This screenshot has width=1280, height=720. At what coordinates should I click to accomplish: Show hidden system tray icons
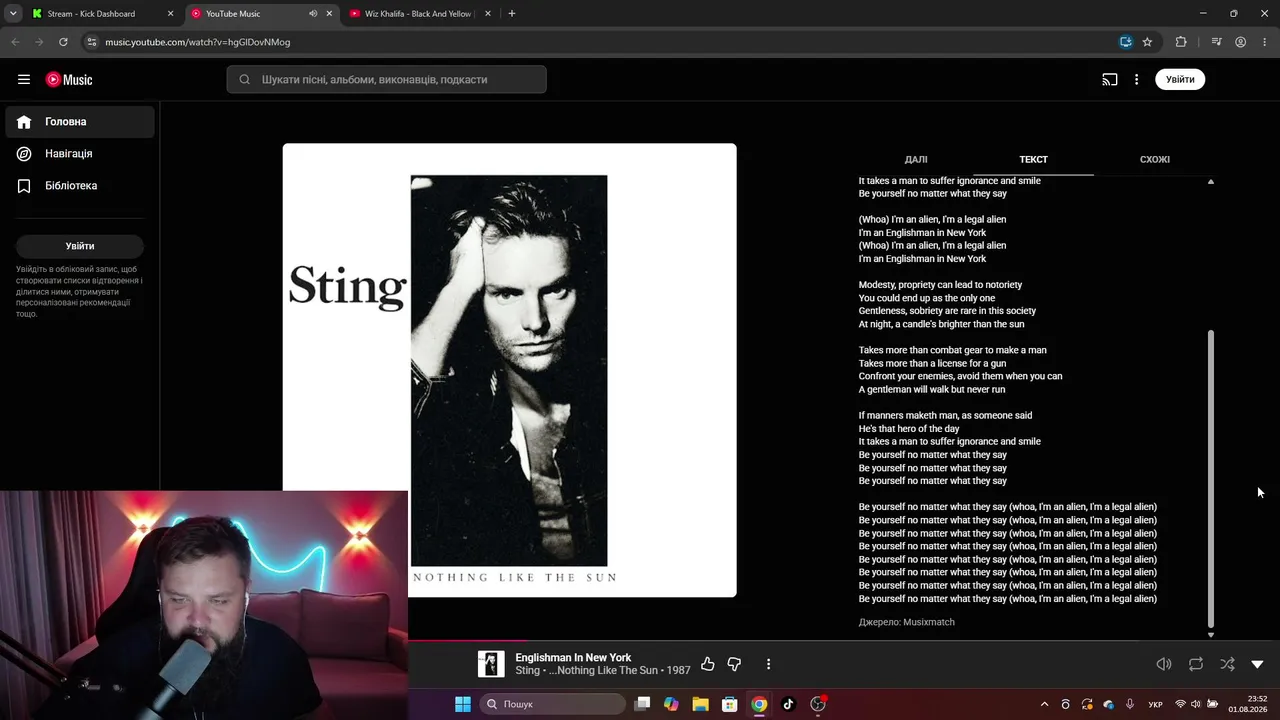(1045, 704)
